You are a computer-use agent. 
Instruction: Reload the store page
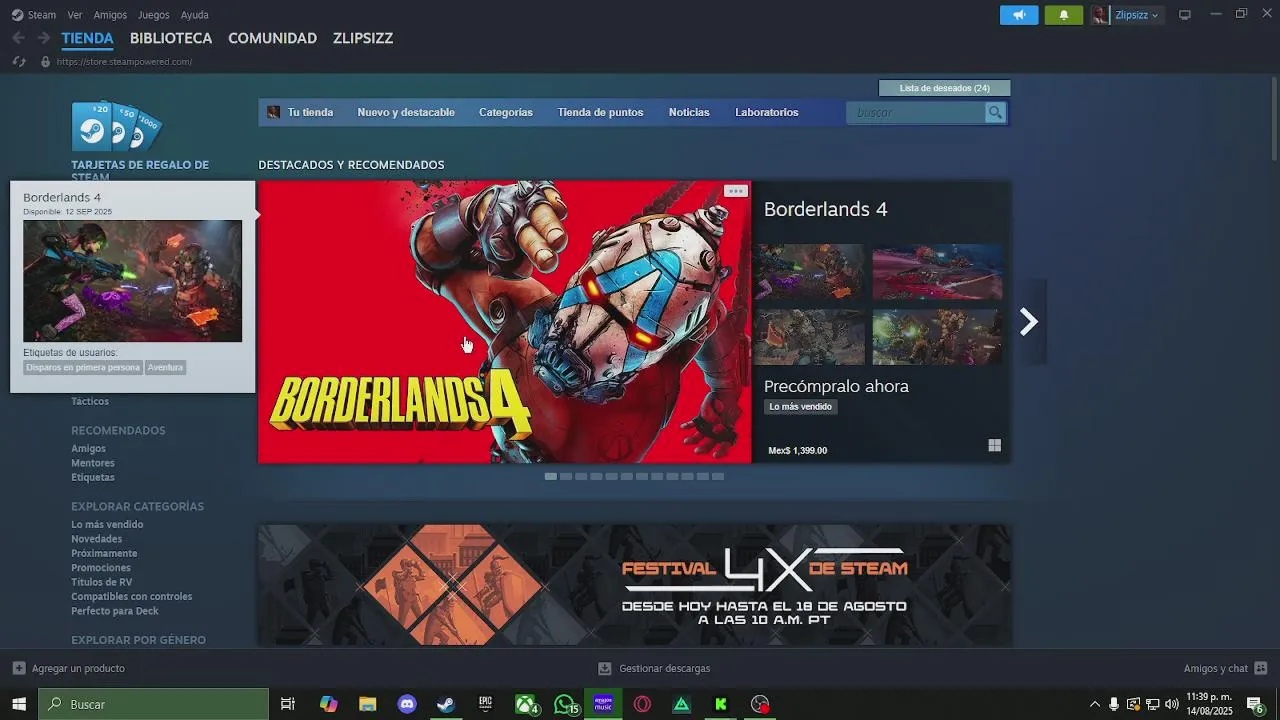[18, 62]
